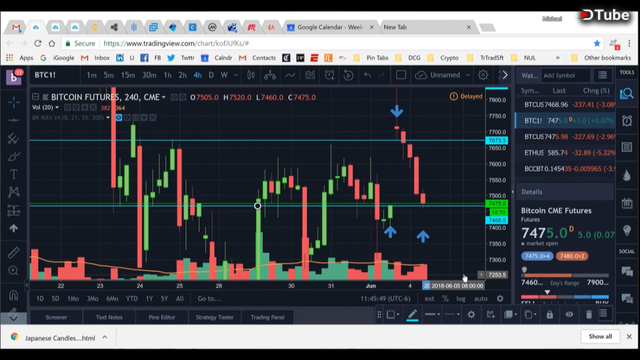Viewport: 640px width, 360px height.
Task: Toggle auto scale mode
Action: pyautogui.click(x=480, y=298)
